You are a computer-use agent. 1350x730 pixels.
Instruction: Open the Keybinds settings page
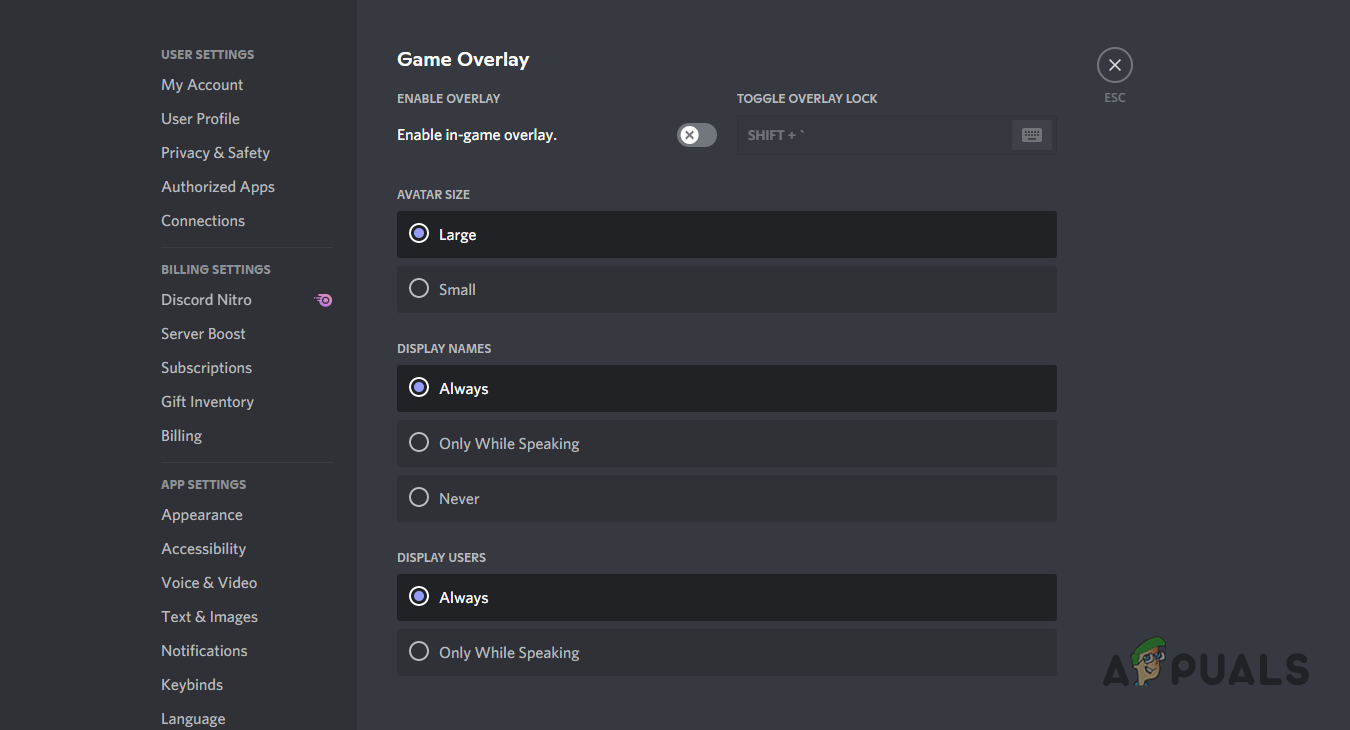[x=192, y=684]
